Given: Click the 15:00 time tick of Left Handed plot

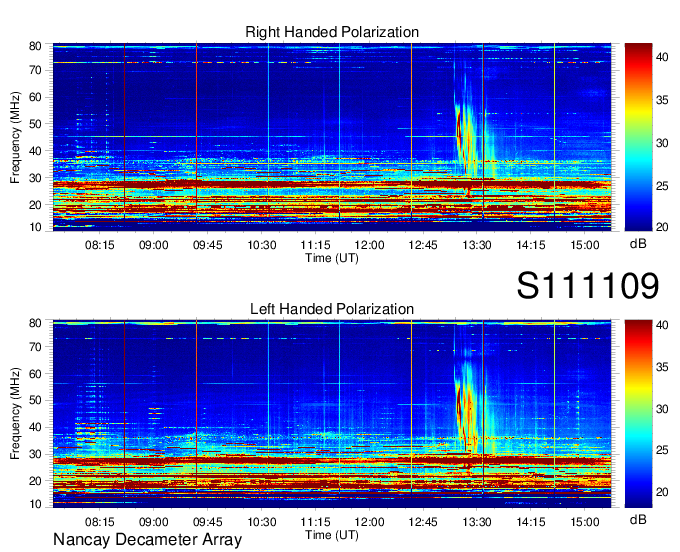Looking at the screenshot, I should pyautogui.click(x=585, y=522).
